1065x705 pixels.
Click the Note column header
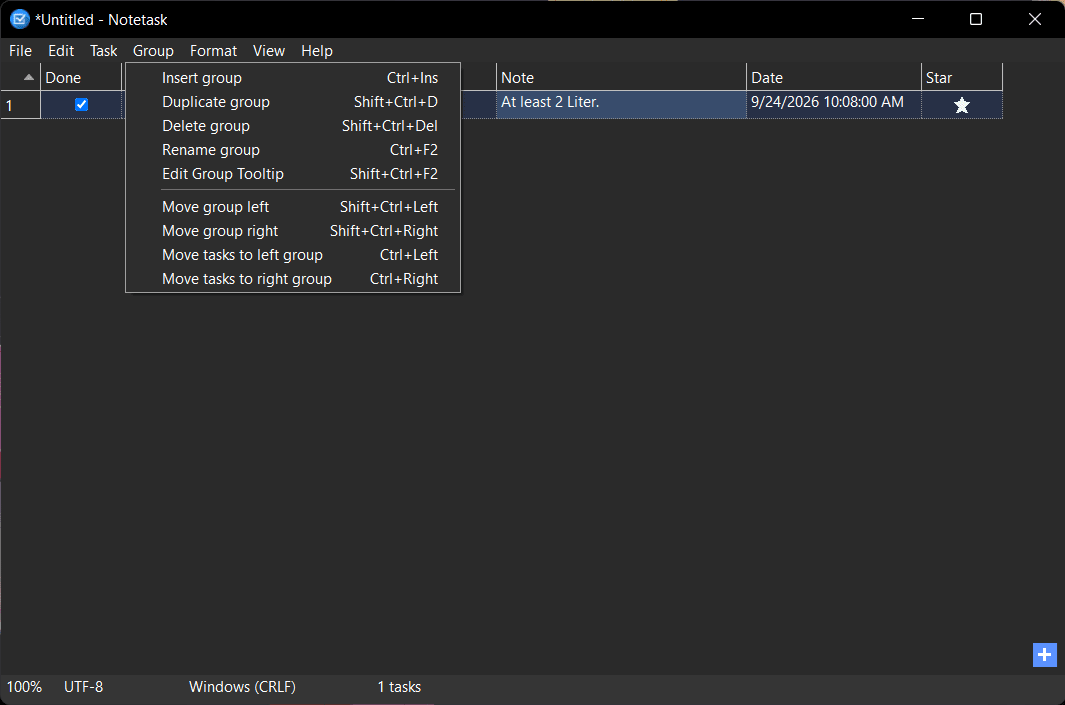click(x=621, y=77)
